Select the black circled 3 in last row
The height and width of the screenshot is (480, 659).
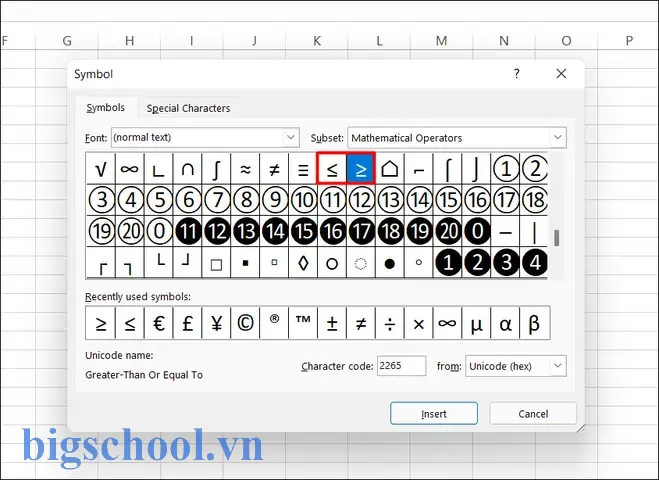point(506,263)
